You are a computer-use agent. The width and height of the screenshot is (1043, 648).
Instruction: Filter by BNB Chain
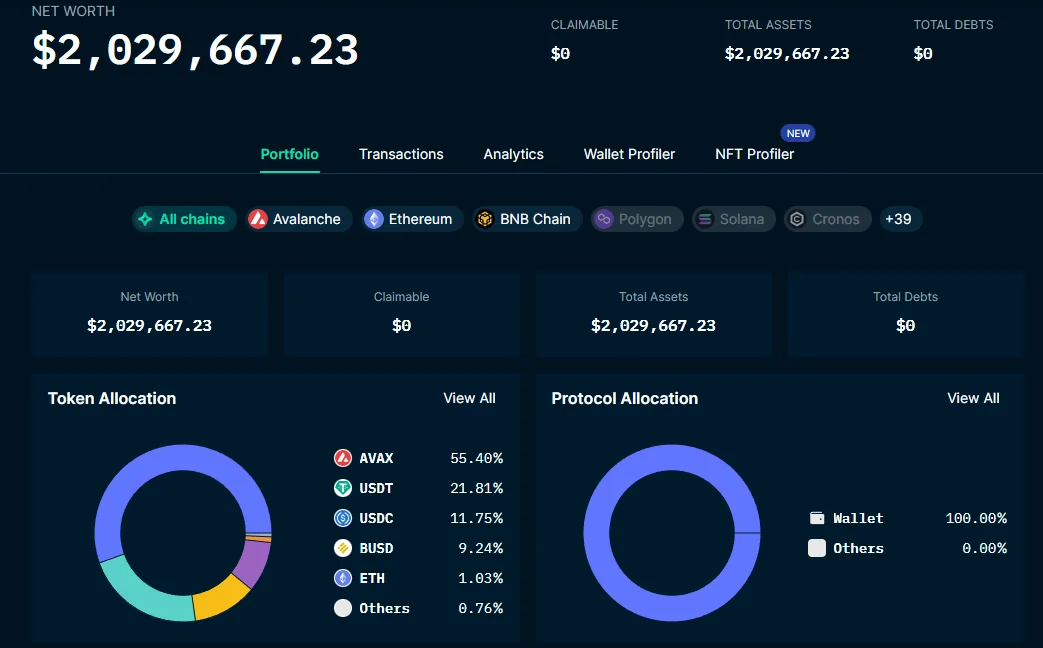click(x=526, y=219)
